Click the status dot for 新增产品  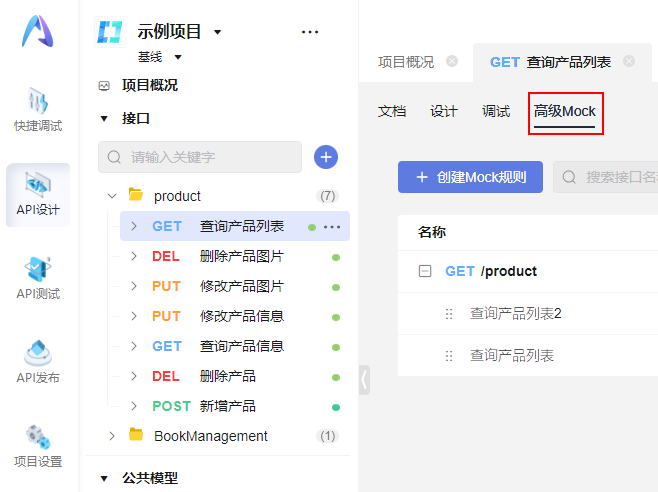(336, 407)
